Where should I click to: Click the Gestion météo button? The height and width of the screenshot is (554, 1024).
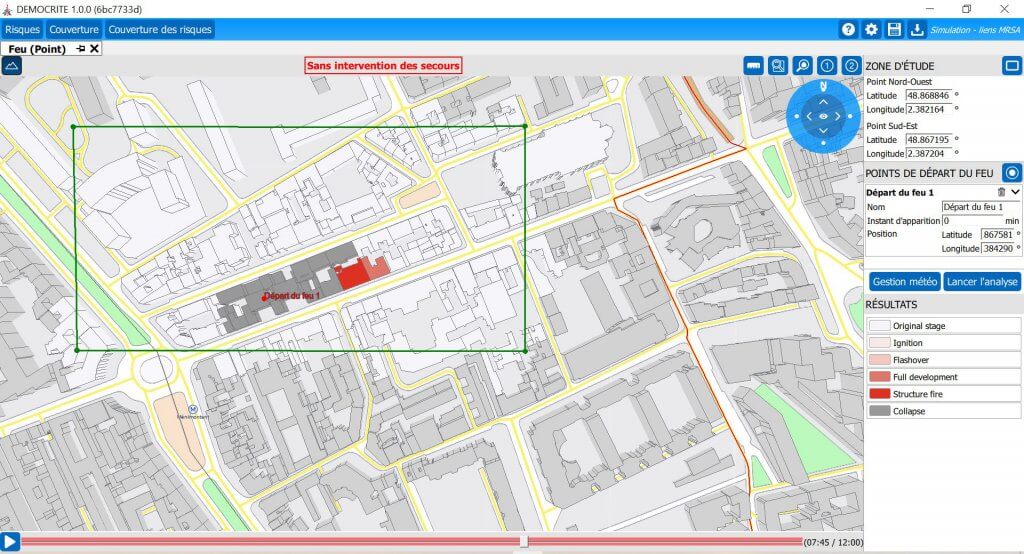click(904, 282)
